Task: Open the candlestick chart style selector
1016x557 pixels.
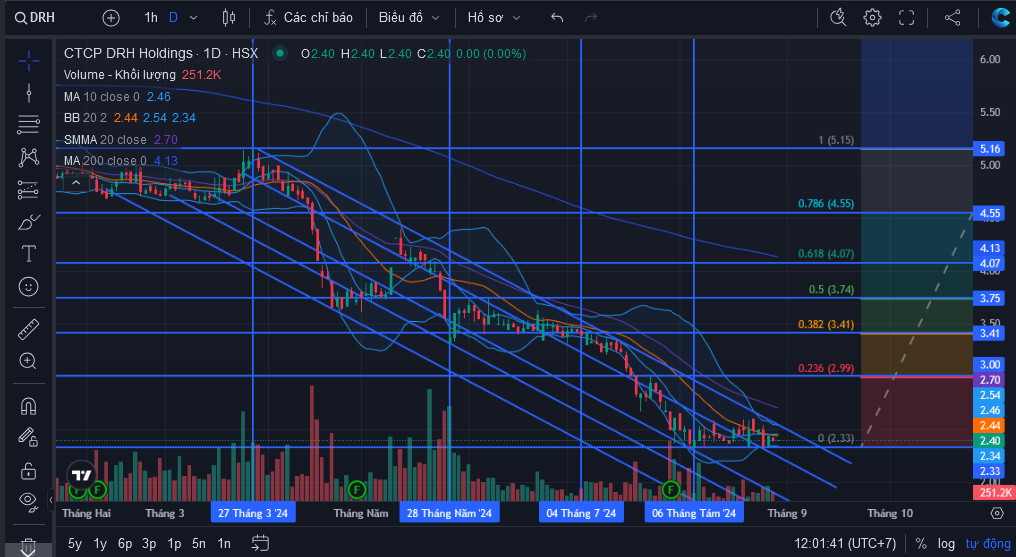Action: 229,17
